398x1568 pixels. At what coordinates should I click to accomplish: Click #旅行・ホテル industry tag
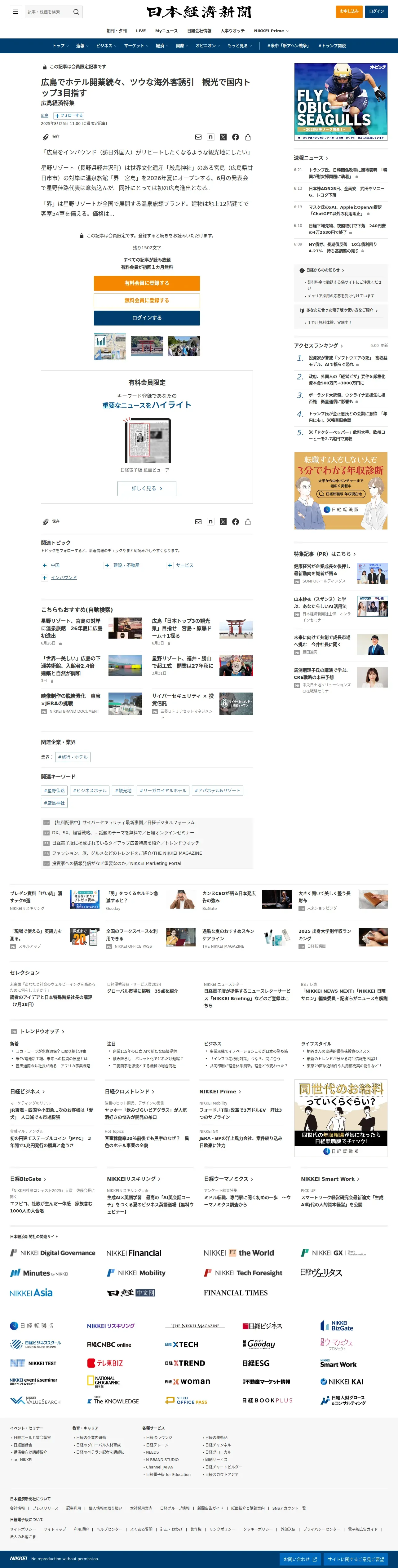pyautogui.click(x=73, y=757)
